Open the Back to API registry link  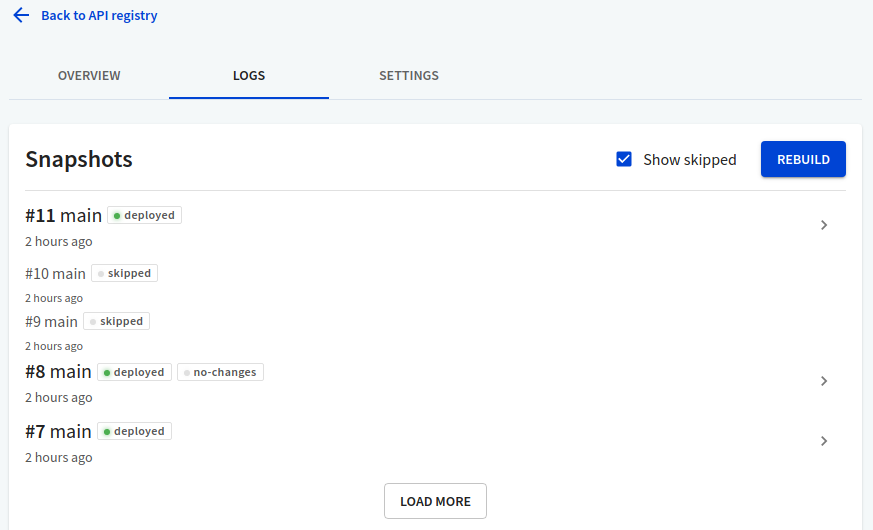click(x=99, y=16)
